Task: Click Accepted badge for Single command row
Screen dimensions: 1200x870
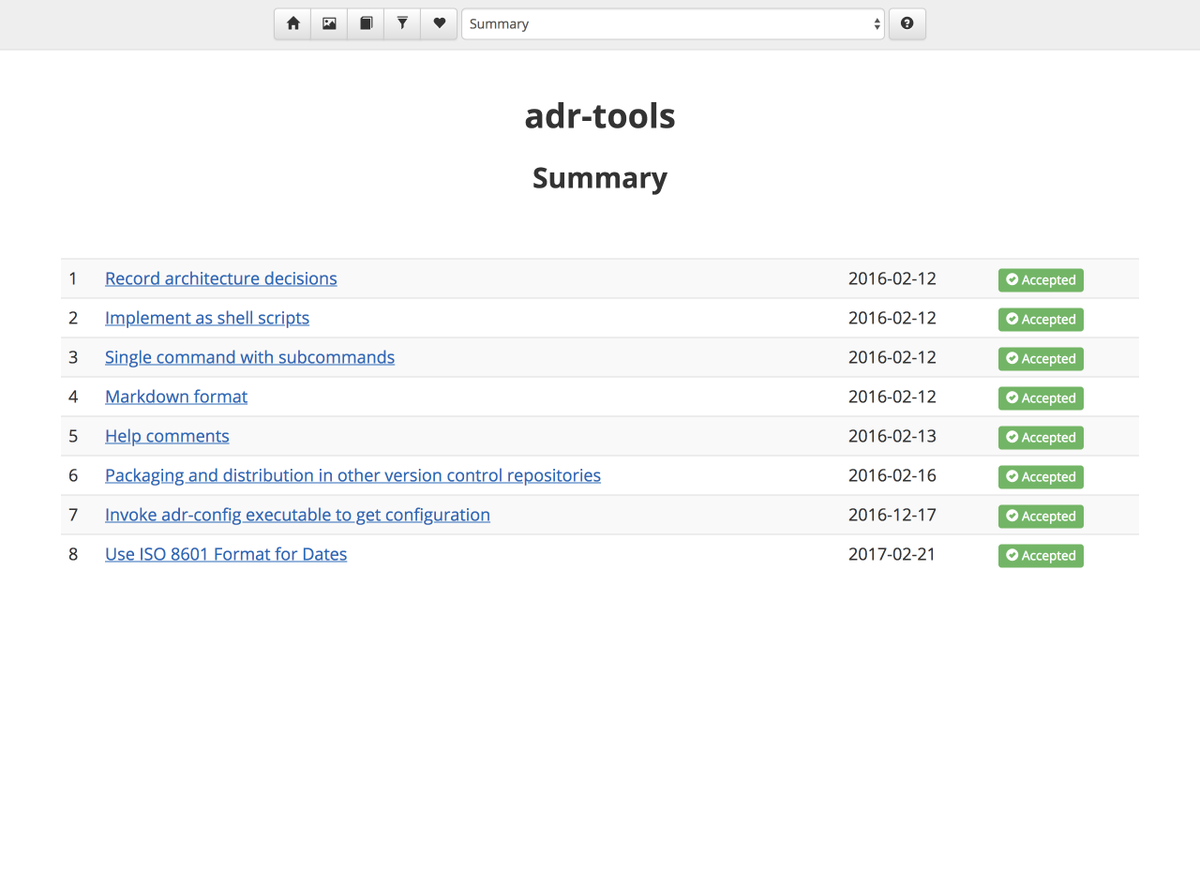Action: tap(1040, 359)
